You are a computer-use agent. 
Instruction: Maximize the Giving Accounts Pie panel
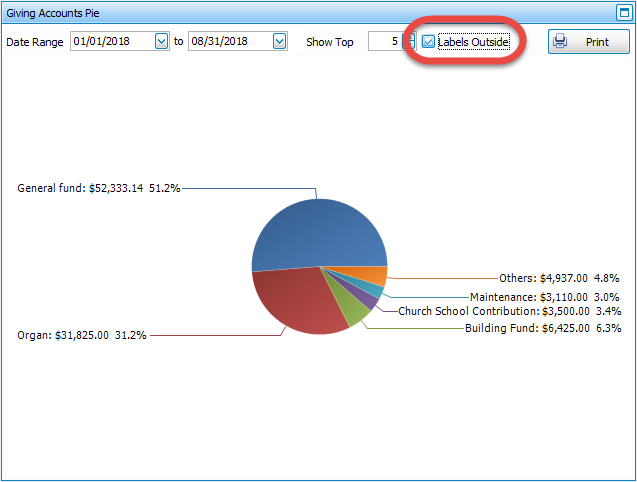pyautogui.click(x=623, y=13)
